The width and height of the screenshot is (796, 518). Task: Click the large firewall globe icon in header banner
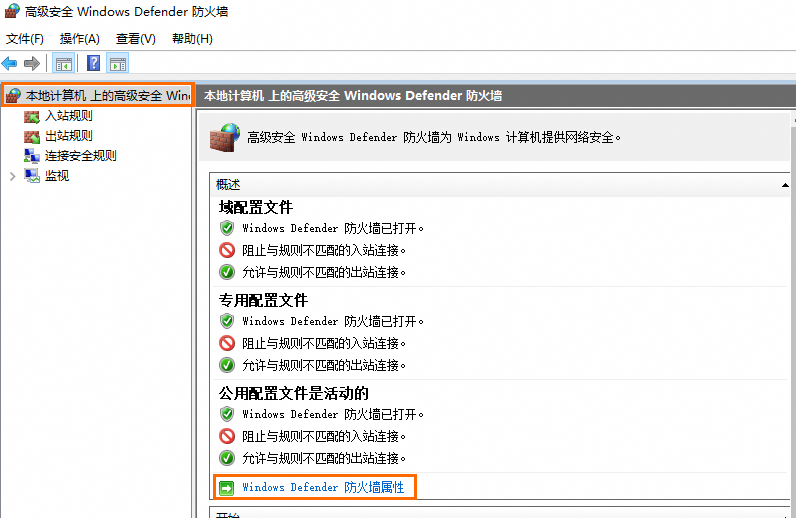pyautogui.click(x=225, y=137)
